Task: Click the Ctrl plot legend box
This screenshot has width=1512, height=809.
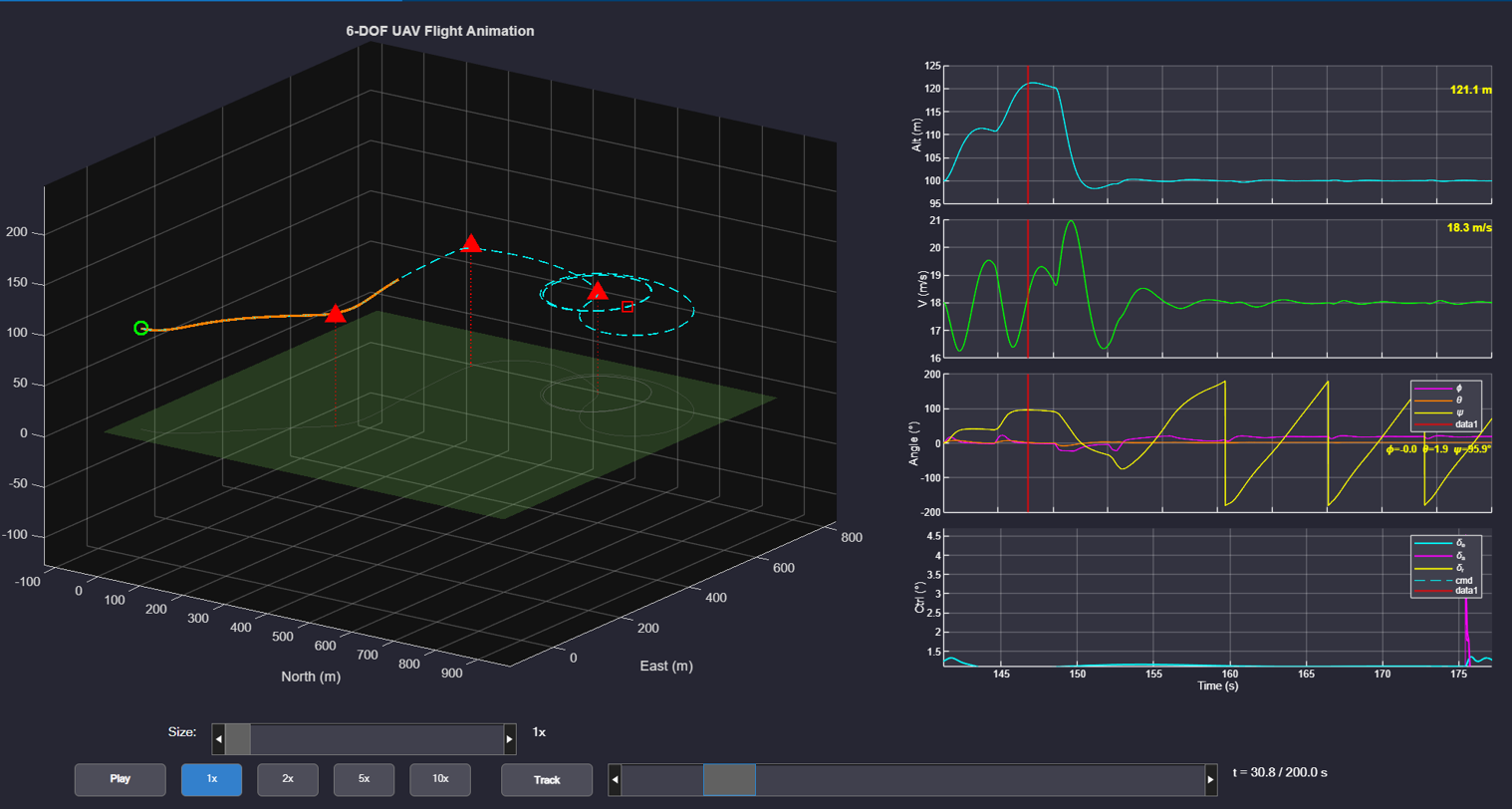Action: [x=1445, y=567]
